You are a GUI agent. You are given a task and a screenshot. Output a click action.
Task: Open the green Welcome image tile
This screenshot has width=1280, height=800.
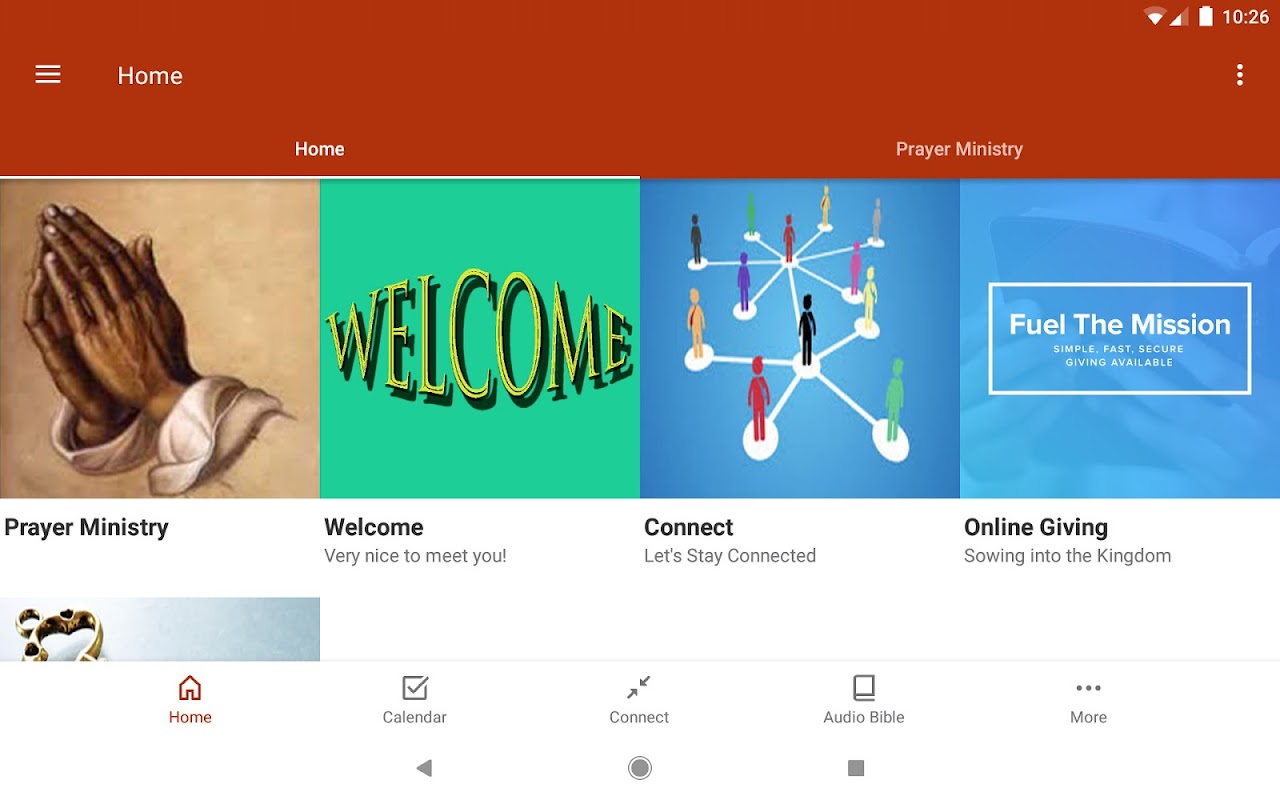coord(480,339)
